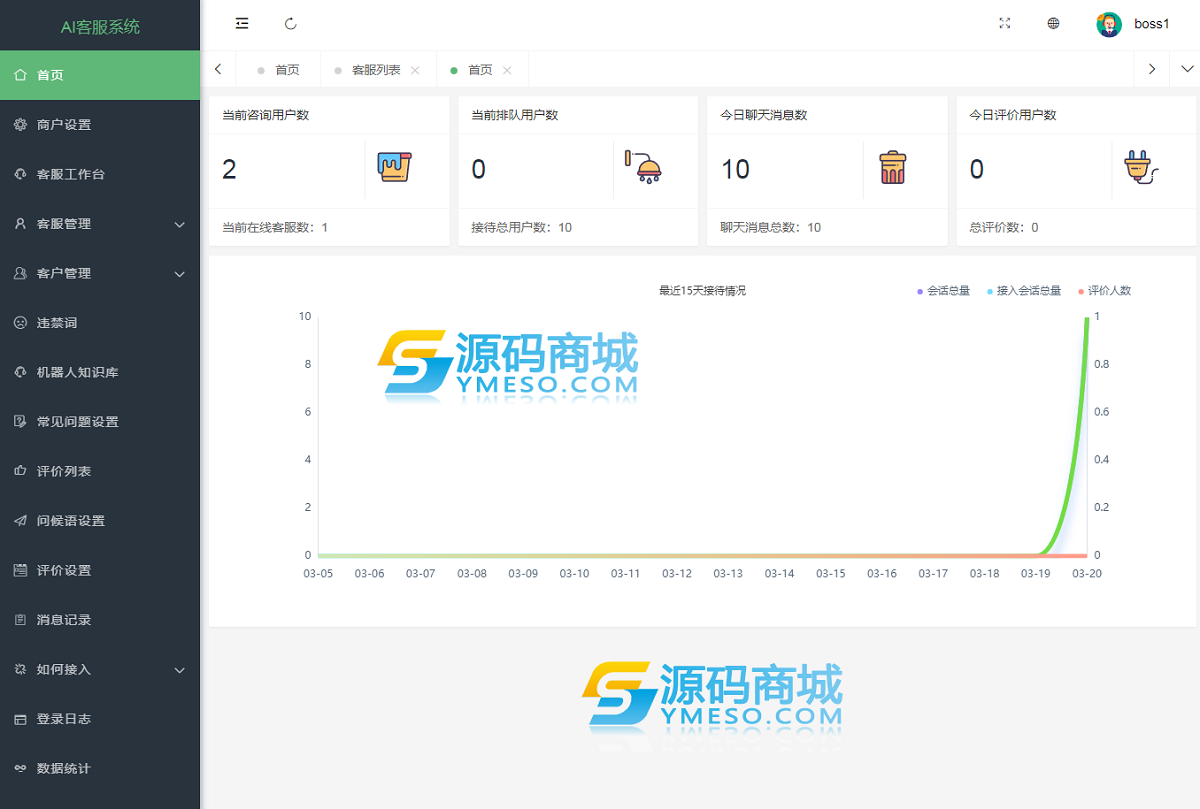The height and width of the screenshot is (809, 1200).
Task: Click the document icon beside 消息记录
Action: [x=20, y=620]
